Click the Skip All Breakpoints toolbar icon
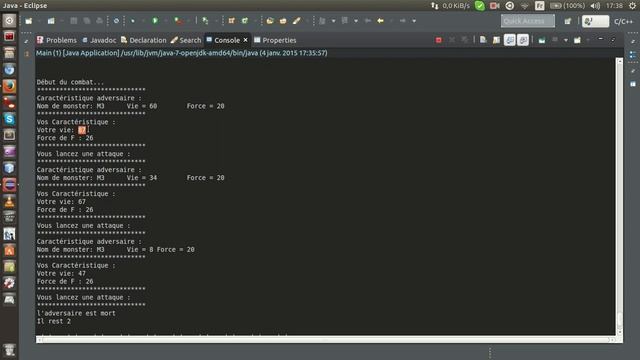Image resolution: width=640 pixels, height=360 pixels. 116,20
